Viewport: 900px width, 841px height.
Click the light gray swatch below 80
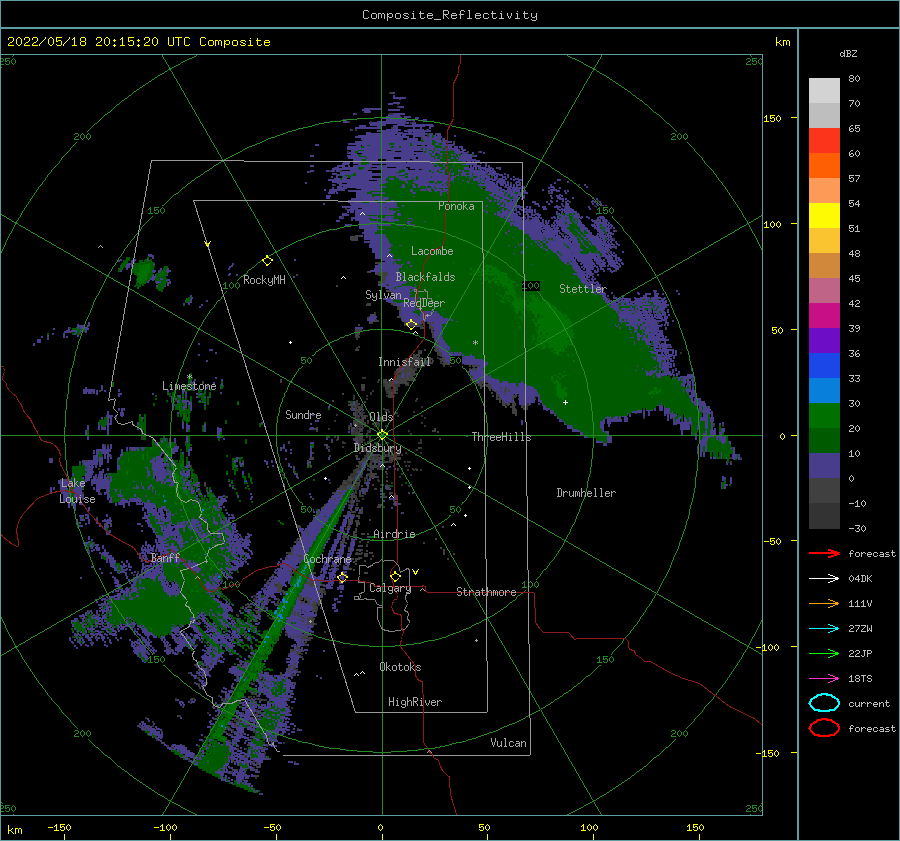pos(824,91)
